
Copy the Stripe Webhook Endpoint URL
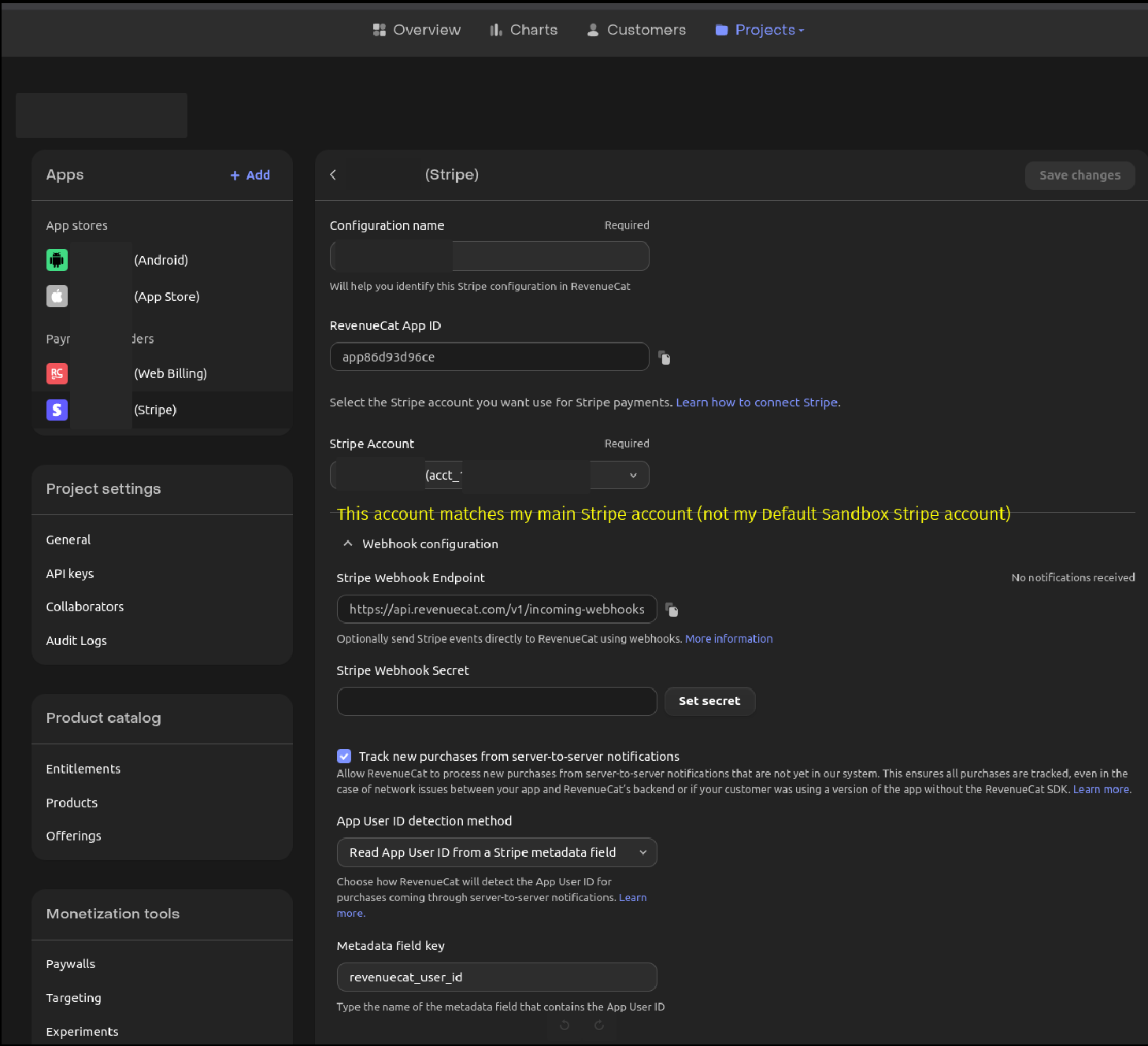pos(672,610)
